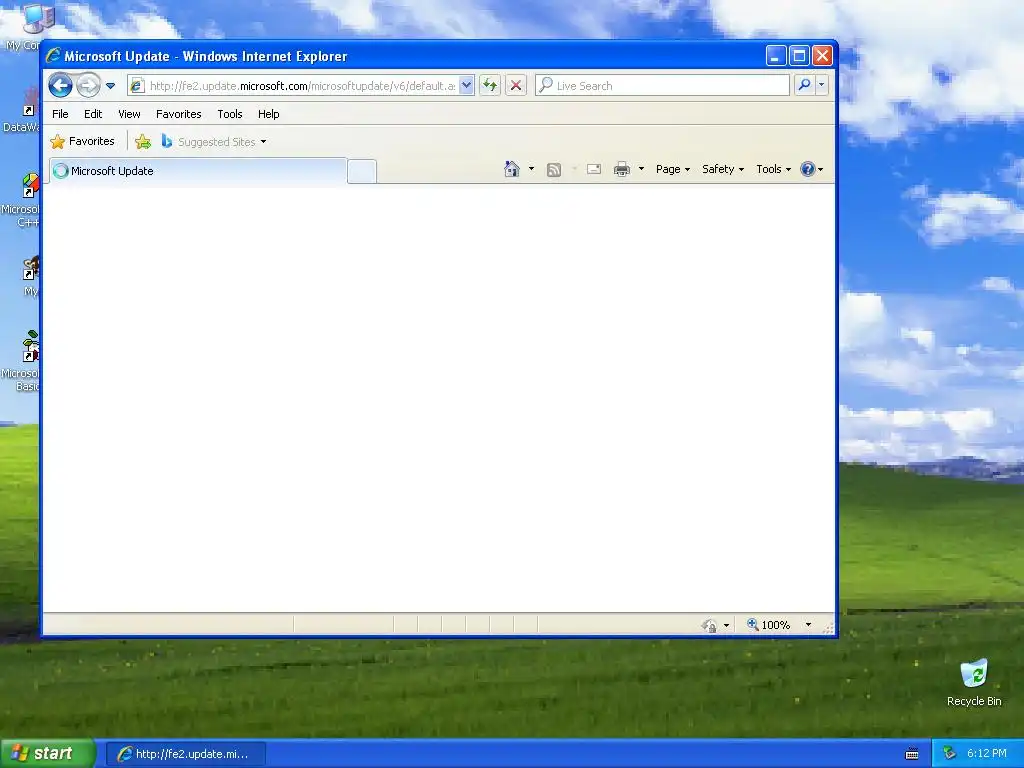Click the status bar security zone icon
The image size is (1024, 768).
tap(709, 626)
